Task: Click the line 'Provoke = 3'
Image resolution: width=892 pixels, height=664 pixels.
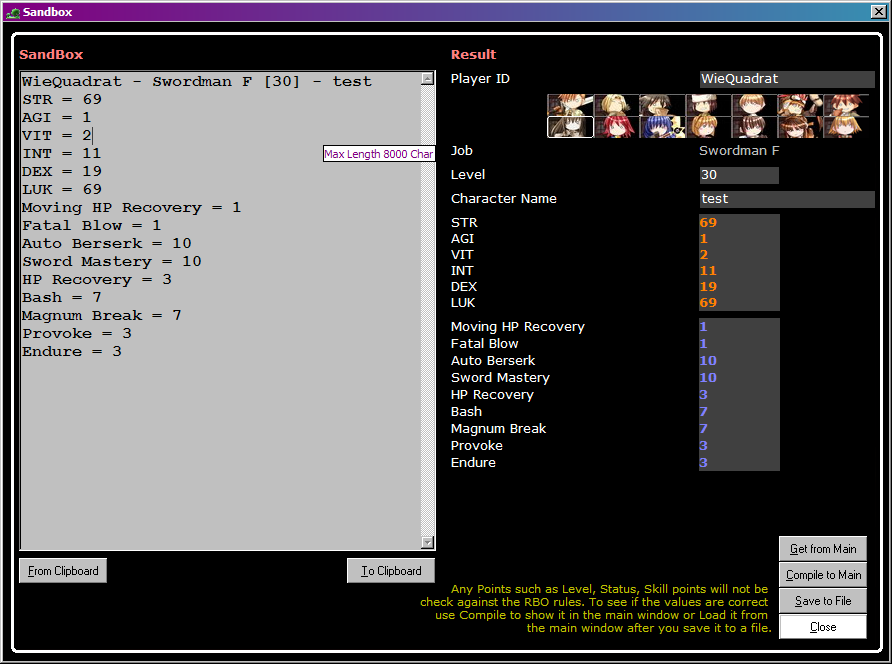Action: (77, 333)
